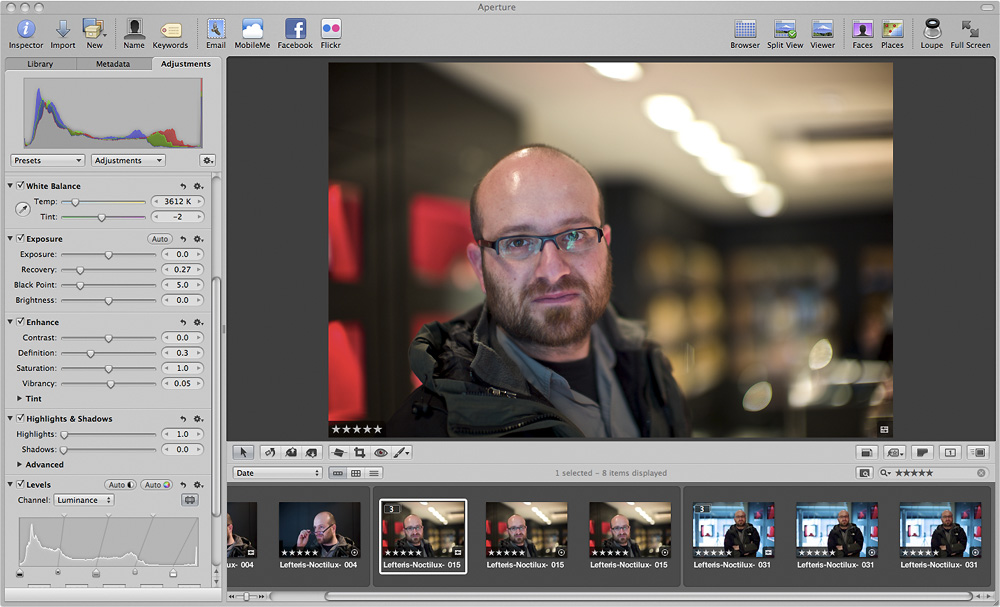Share photo via the Flickr icon

331,29
